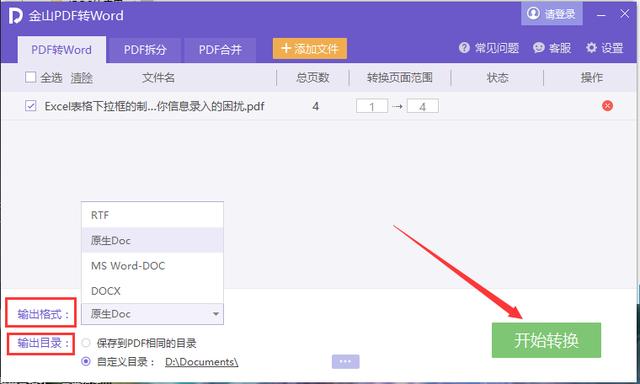
Task: Click the start page field showing 1
Action: point(372,107)
